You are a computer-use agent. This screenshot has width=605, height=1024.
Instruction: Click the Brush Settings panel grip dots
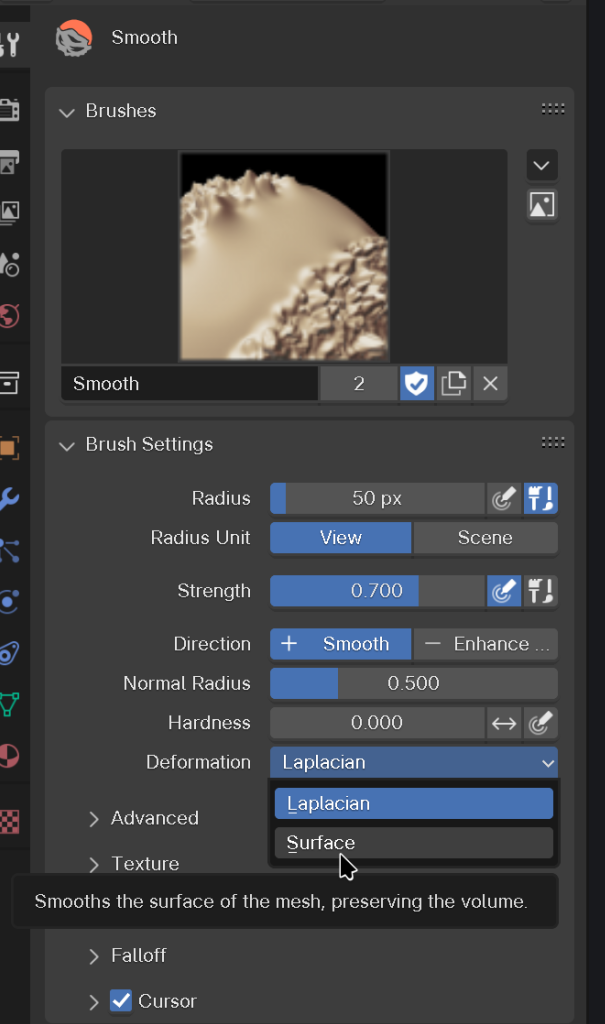(553, 443)
